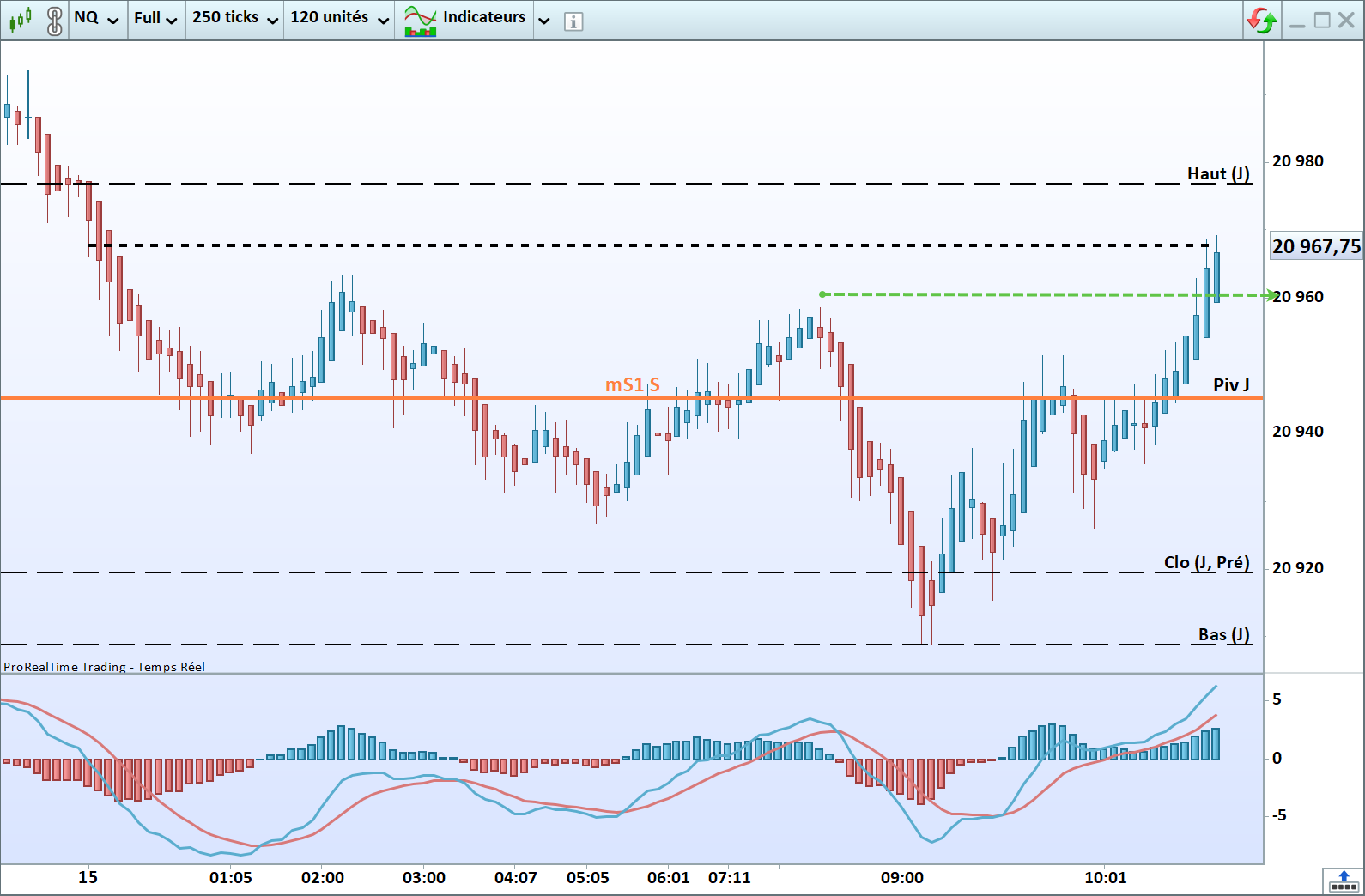Click the date label 15 on time axis
This screenshot has height=896, width=1365.
click(88, 878)
